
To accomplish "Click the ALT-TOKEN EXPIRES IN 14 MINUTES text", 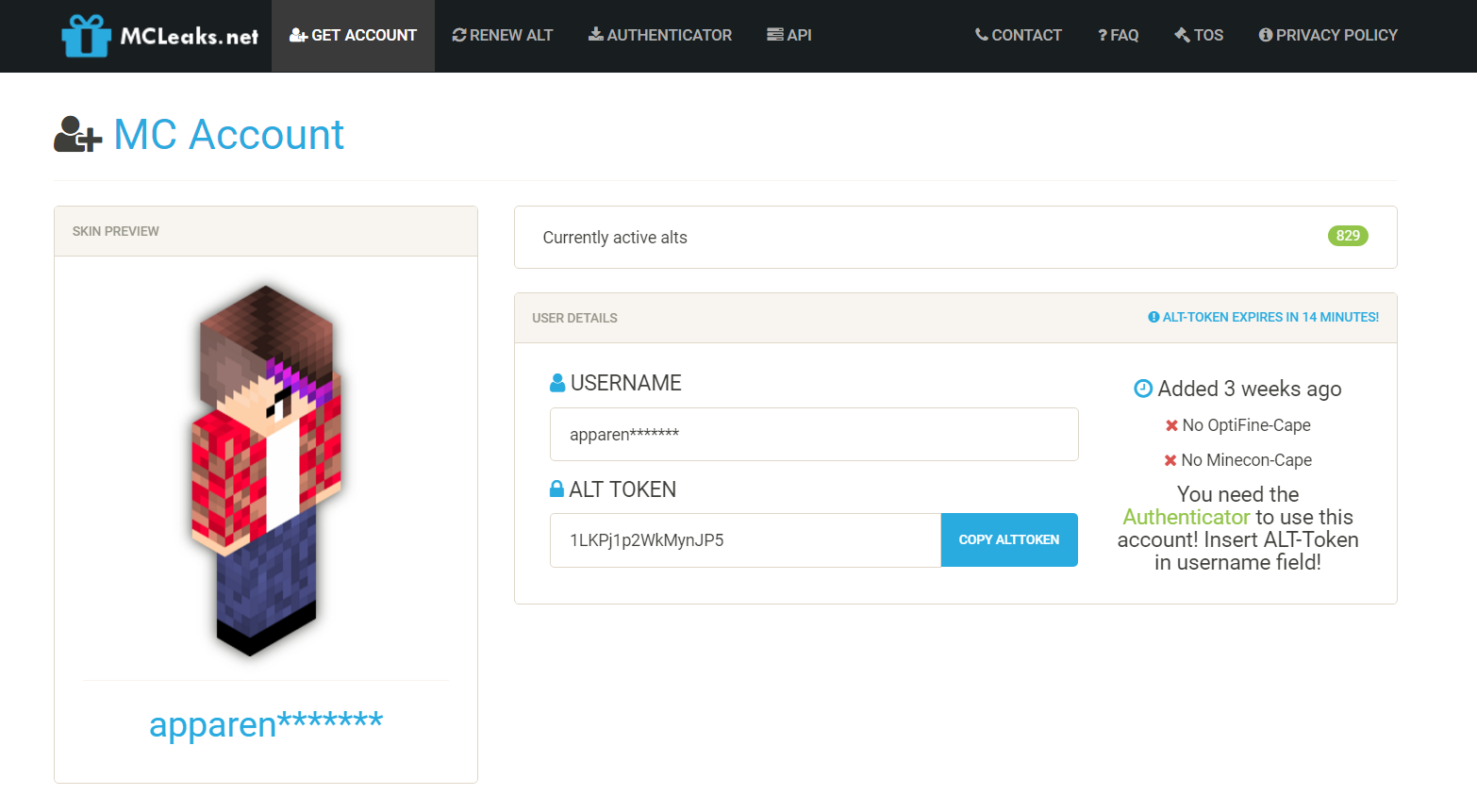I will (x=1270, y=318).
